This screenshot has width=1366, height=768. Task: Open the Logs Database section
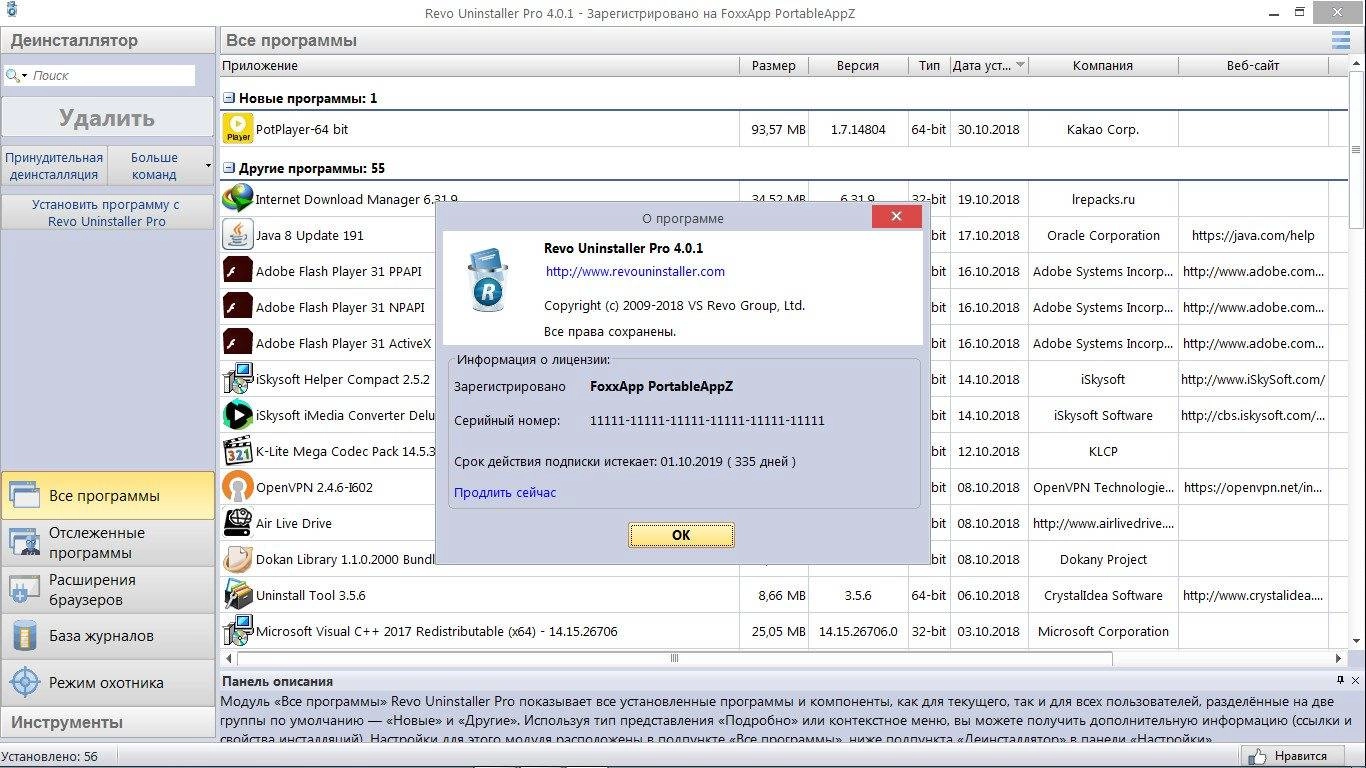[108, 635]
